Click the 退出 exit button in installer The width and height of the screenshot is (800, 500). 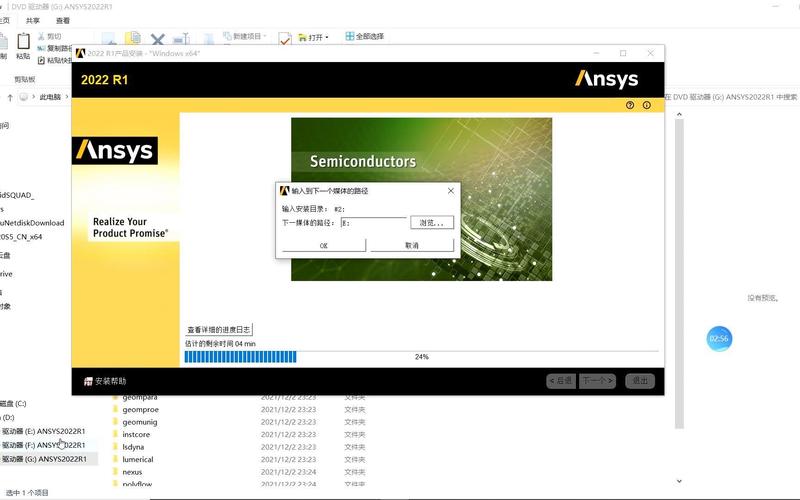(x=640, y=381)
